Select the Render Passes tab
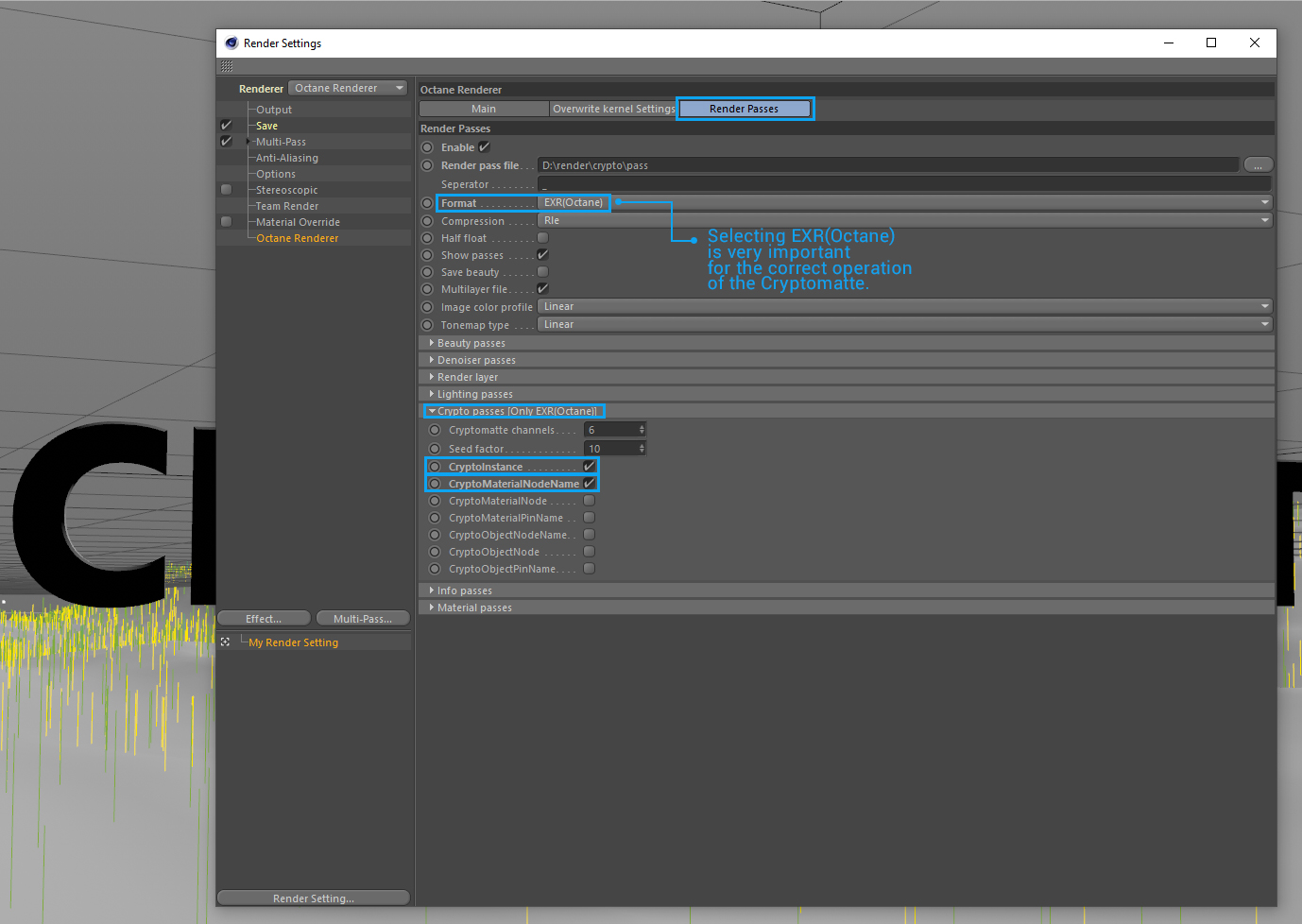 [745, 109]
